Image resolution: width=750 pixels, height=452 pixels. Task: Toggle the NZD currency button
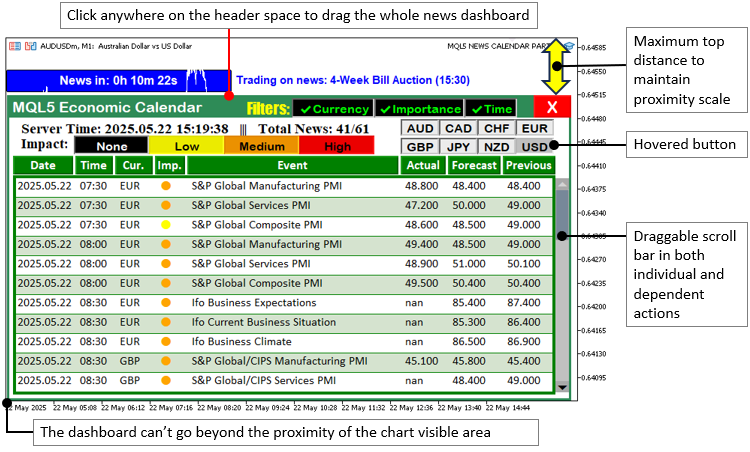[x=496, y=147]
